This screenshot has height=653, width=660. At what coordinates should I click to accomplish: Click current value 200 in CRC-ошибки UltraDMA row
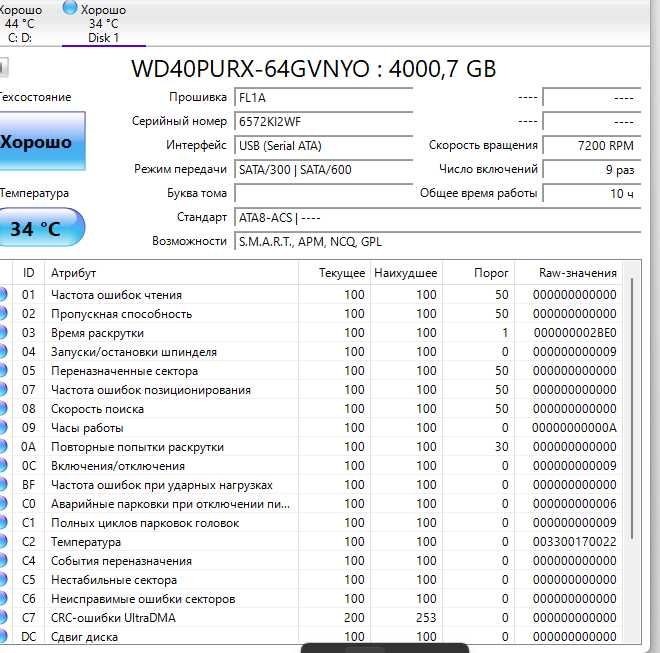[x=354, y=618]
